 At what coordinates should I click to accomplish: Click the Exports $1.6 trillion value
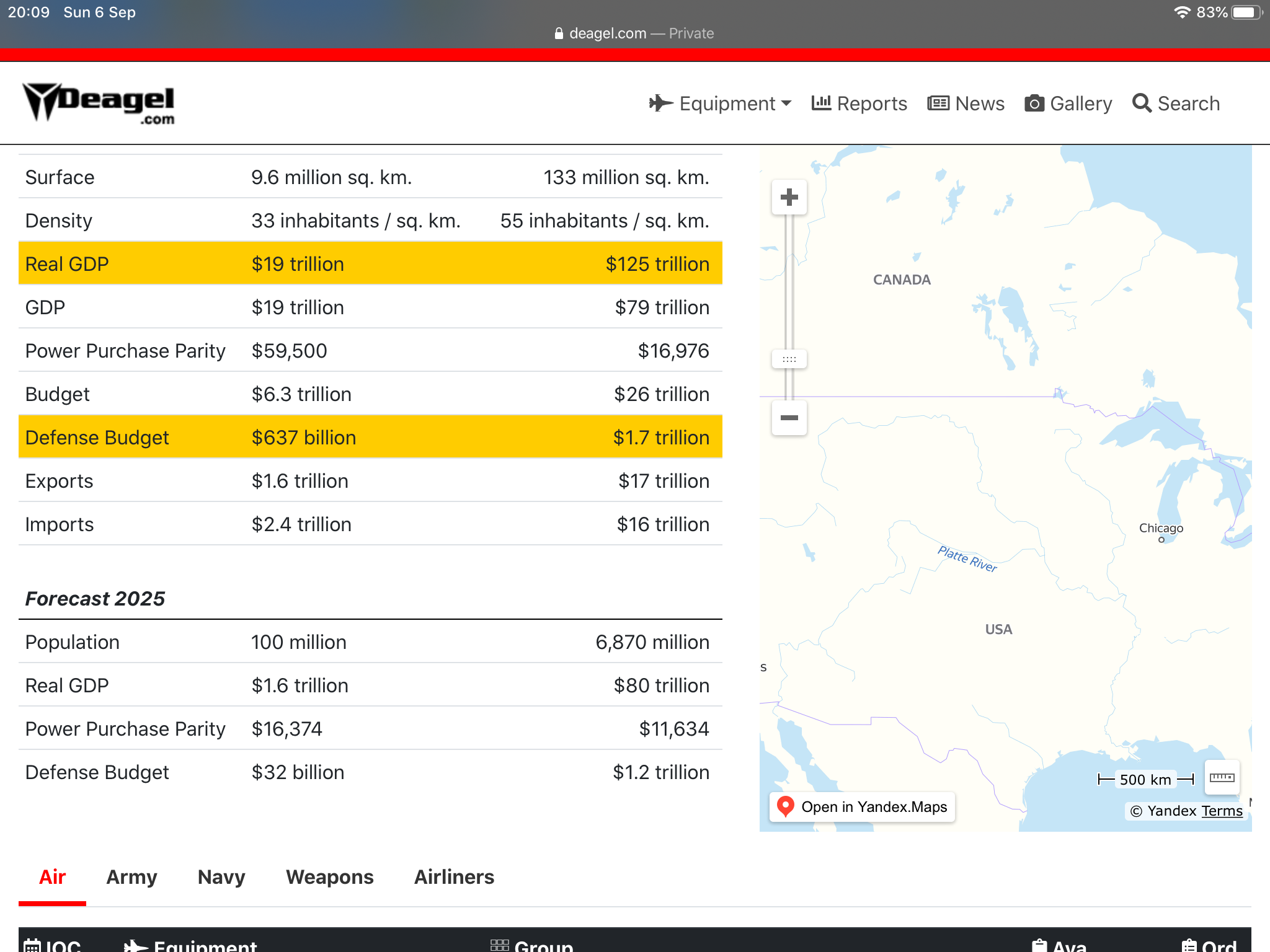coord(300,481)
